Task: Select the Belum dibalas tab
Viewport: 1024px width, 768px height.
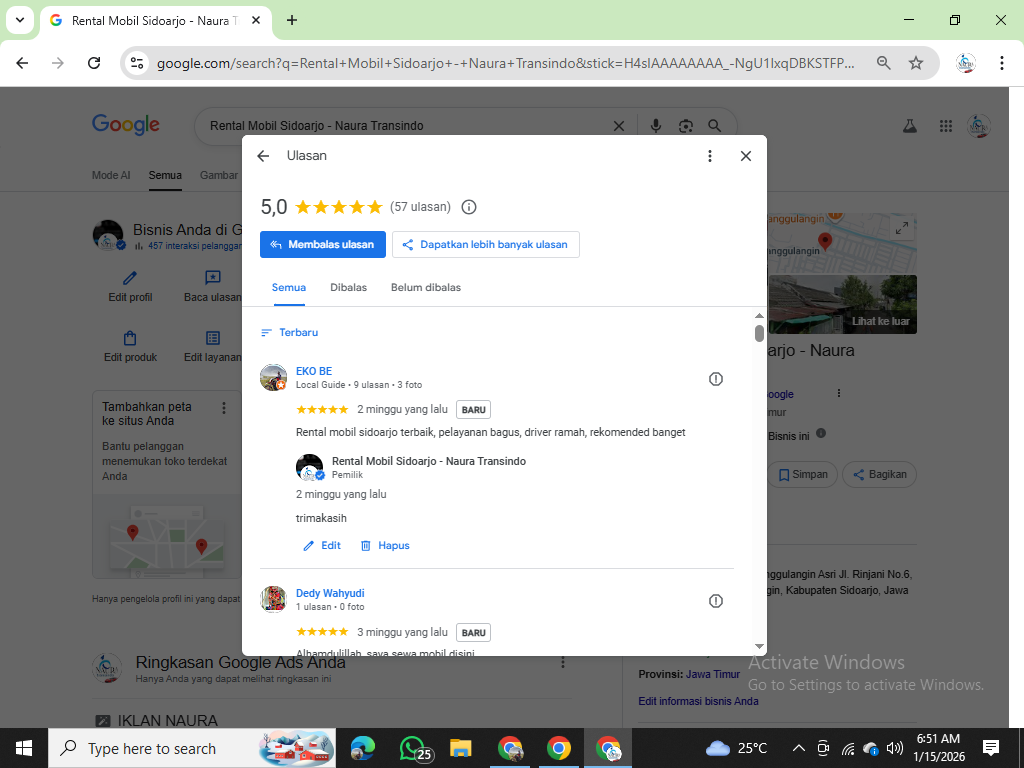Action: (426, 287)
